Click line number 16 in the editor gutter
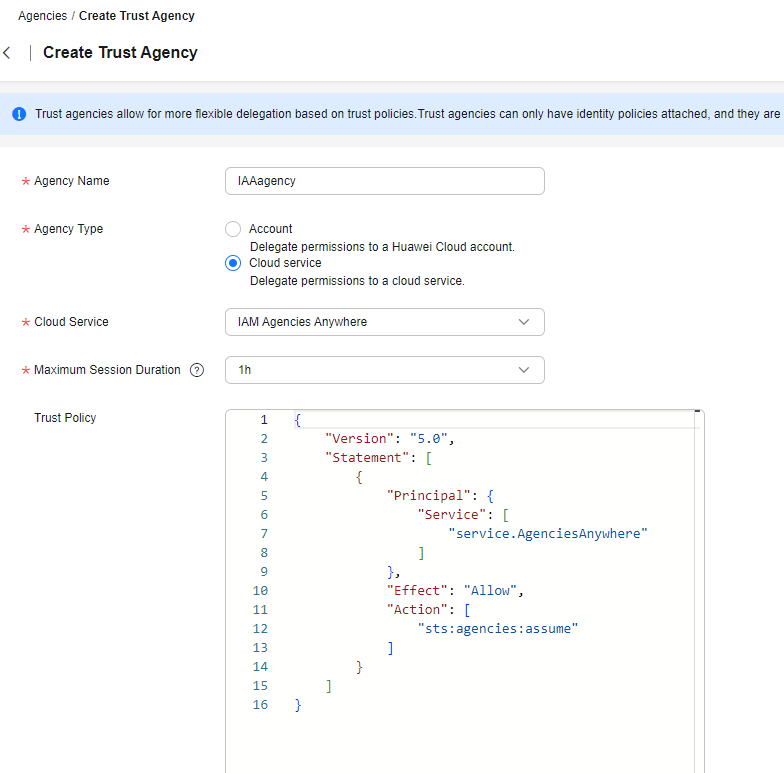 [260, 705]
